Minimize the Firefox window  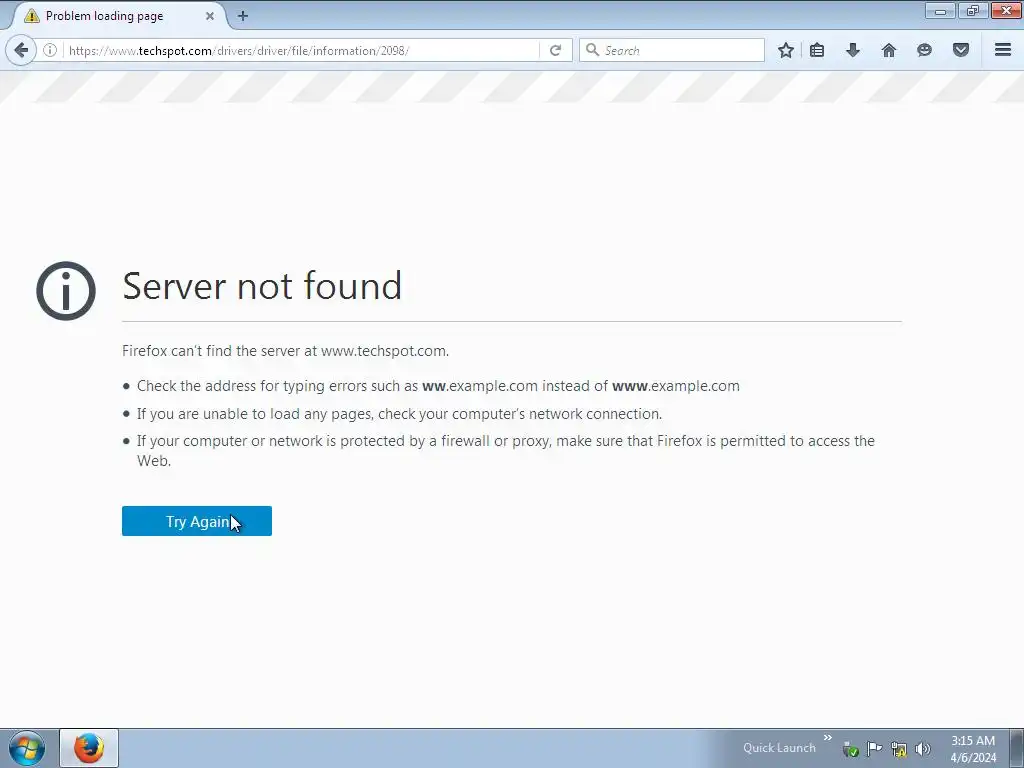940,10
